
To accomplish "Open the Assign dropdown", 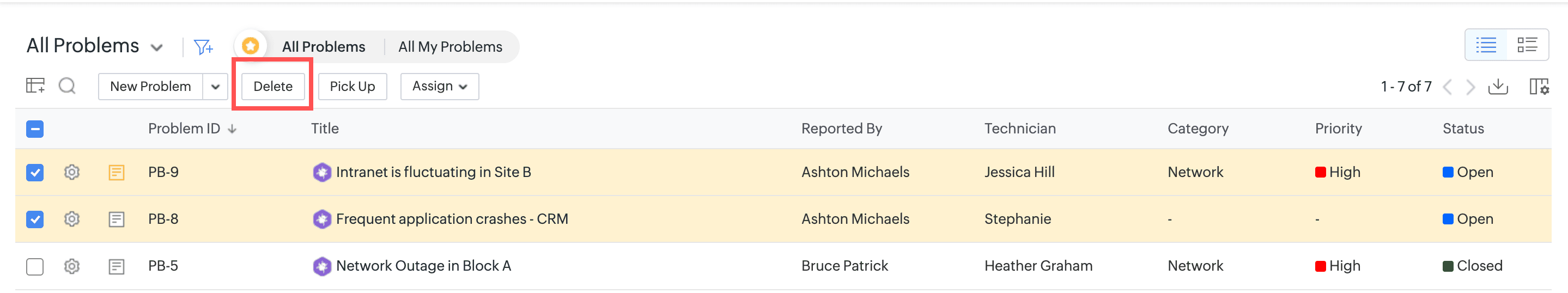I will click(440, 86).
